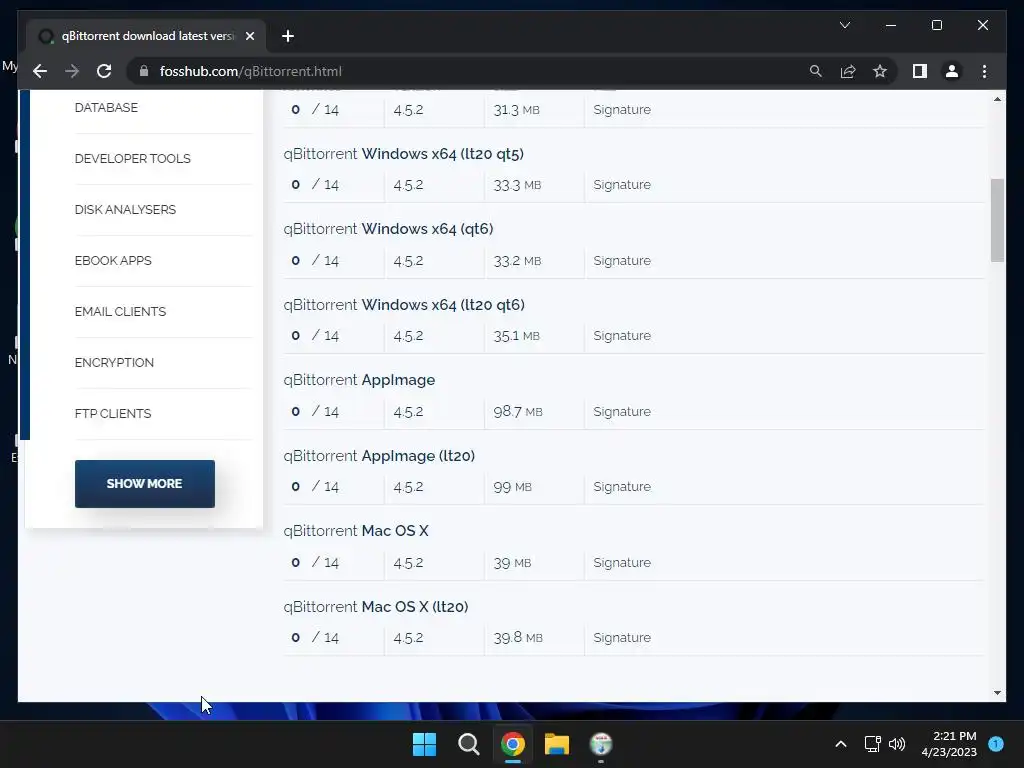Open Signature in the 31.3 MB row
The width and height of the screenshot is (1024, 768).
click(622, 110)
